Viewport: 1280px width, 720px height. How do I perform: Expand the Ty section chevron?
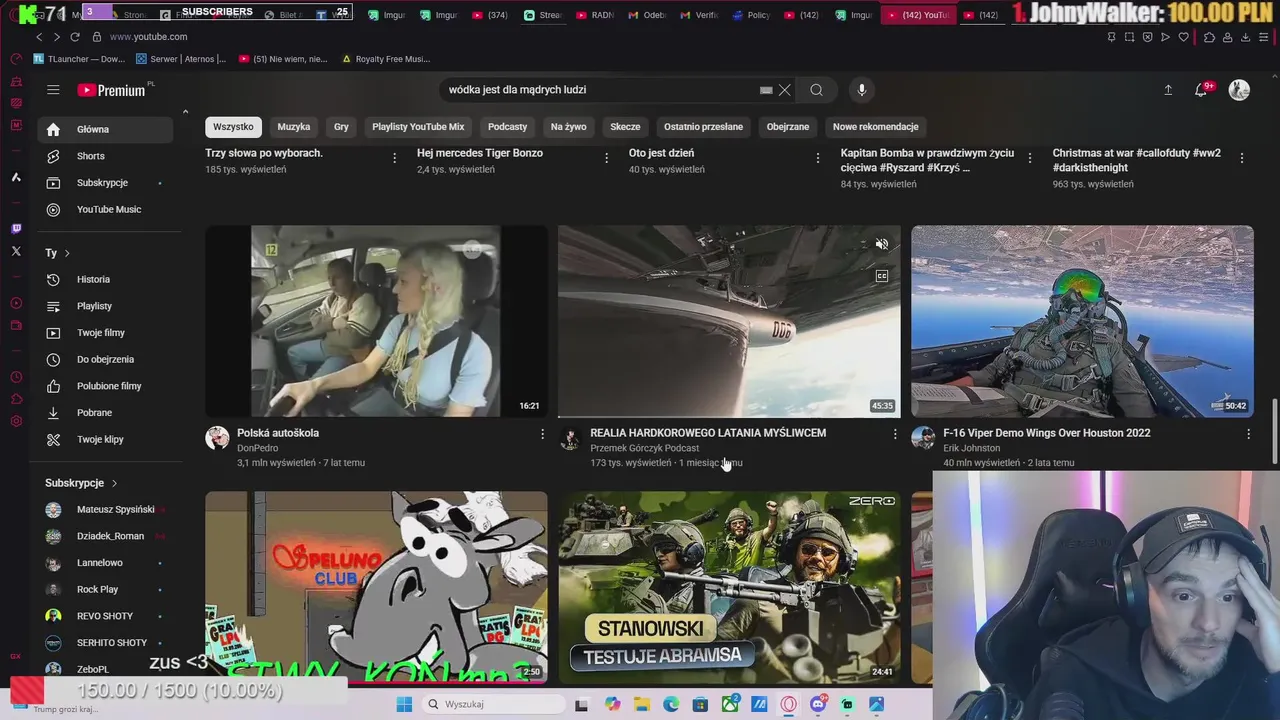point(67,253)
